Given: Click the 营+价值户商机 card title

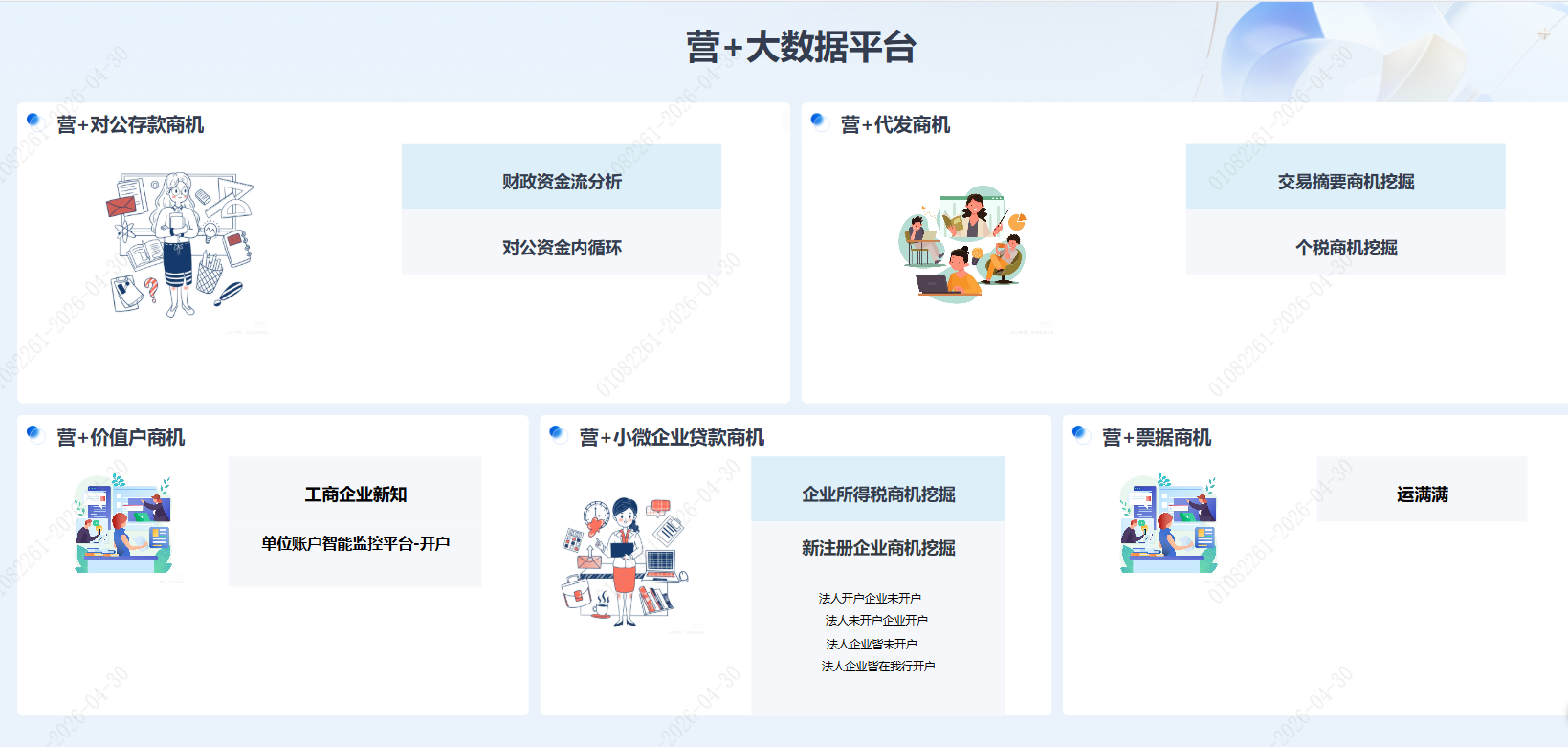Looking at the screenshot, I should pos(121,438).
